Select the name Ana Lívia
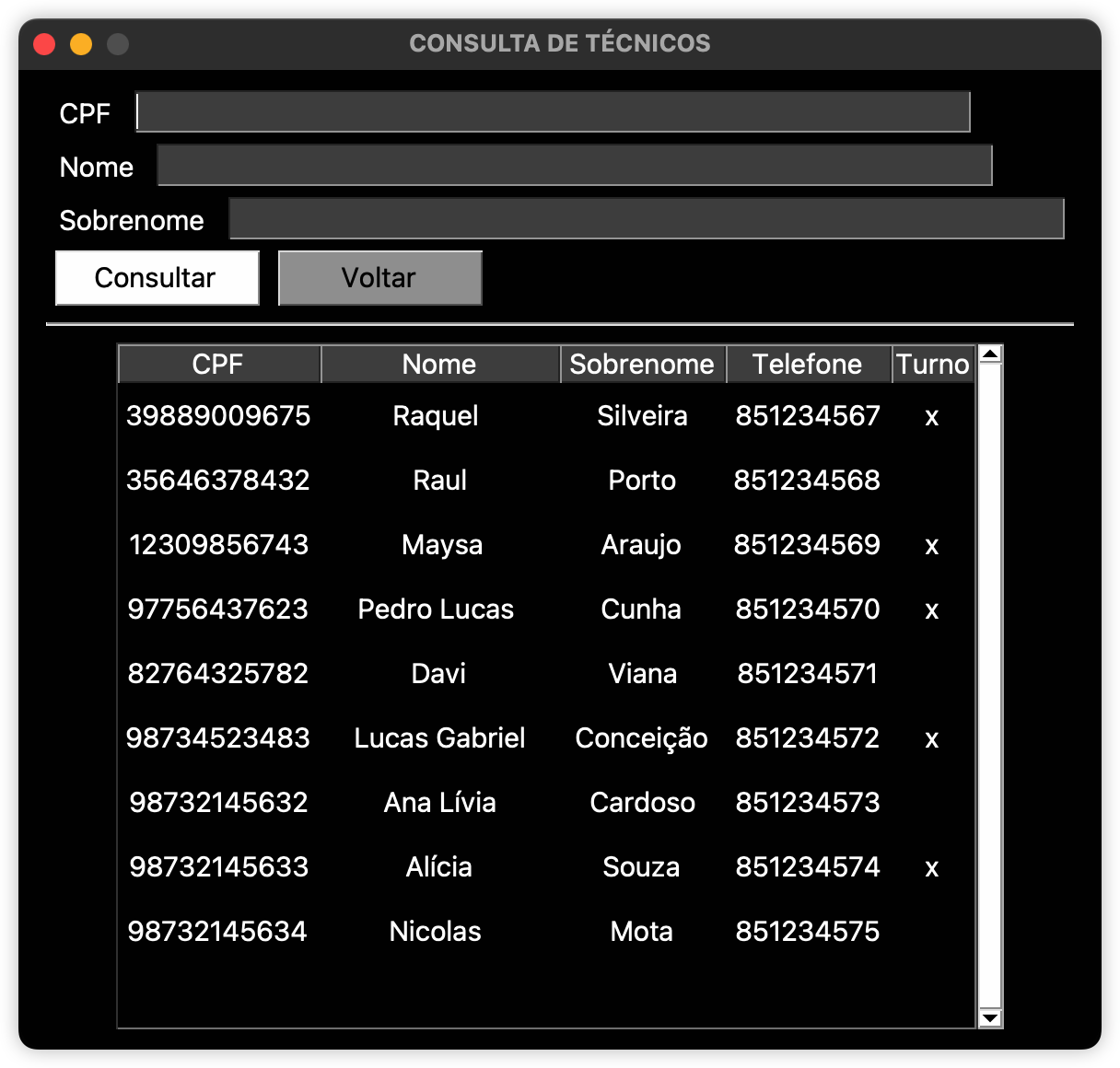Screen dimensions: 1120x1068 [x=440, y=803]
